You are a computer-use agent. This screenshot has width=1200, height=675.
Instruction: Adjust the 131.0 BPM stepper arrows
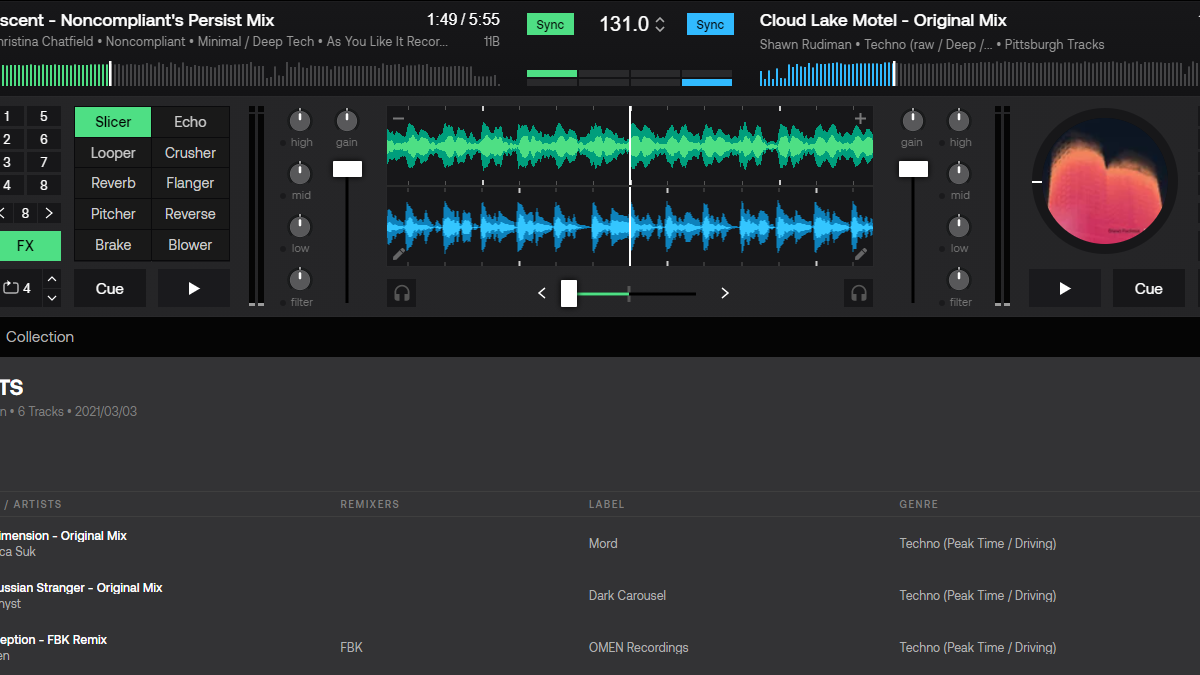point(660,25)
